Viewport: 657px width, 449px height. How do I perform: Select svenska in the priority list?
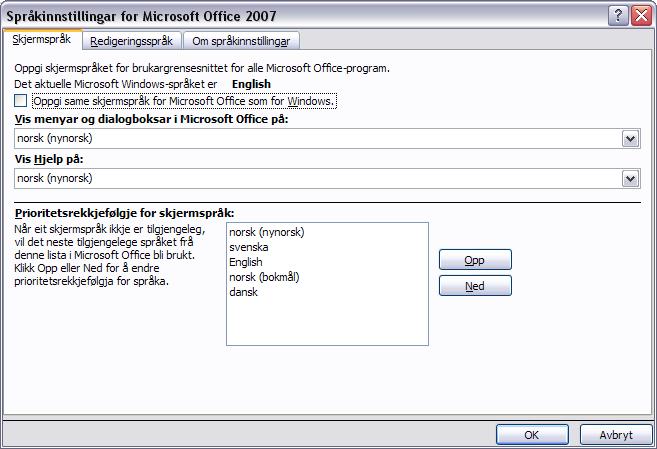click(248, 247)
